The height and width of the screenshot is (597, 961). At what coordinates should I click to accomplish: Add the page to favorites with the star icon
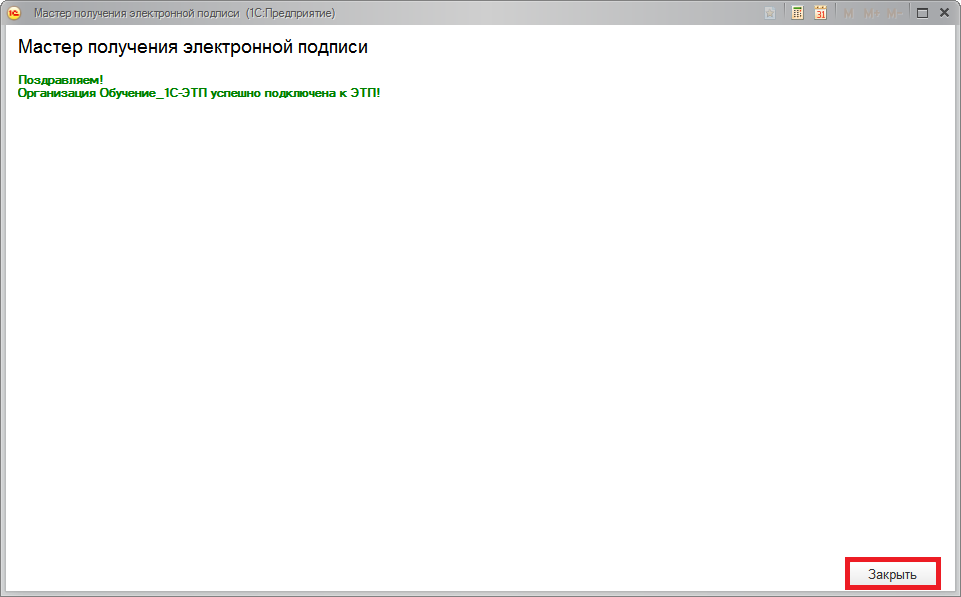coord(770,13)
